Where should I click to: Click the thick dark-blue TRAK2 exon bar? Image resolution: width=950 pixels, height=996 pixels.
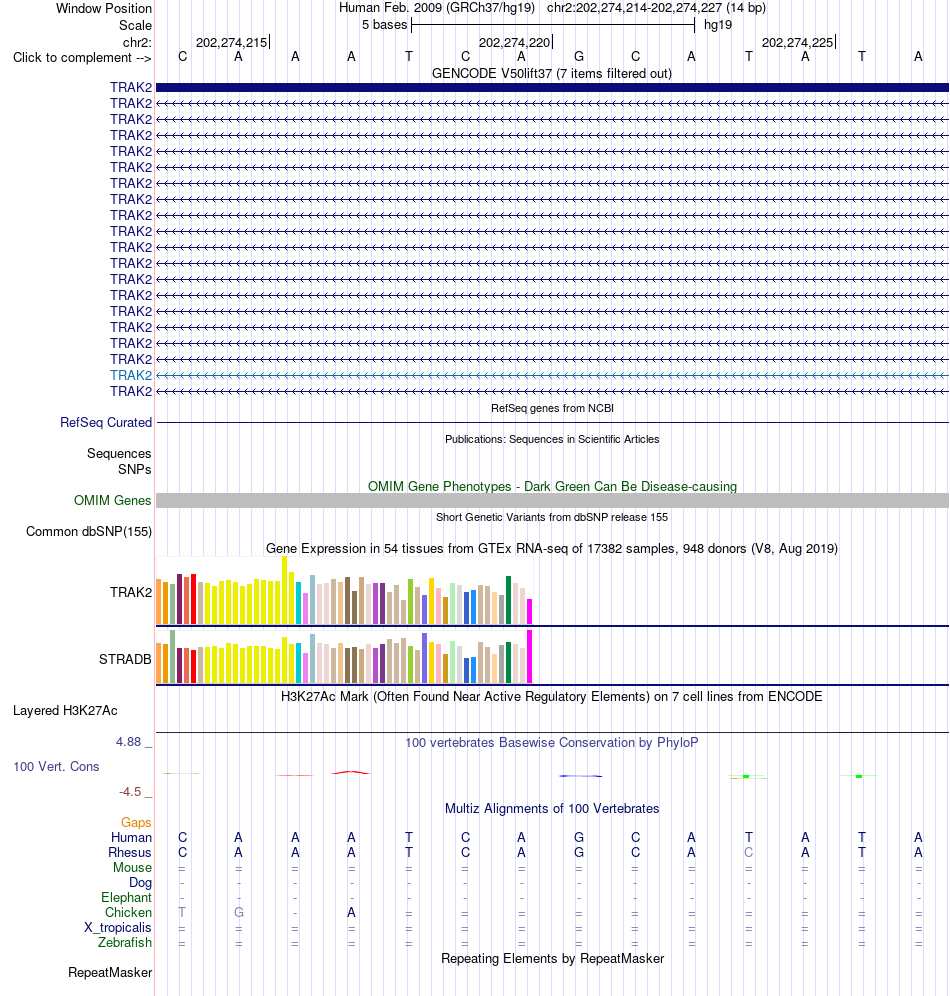point(552,87)
